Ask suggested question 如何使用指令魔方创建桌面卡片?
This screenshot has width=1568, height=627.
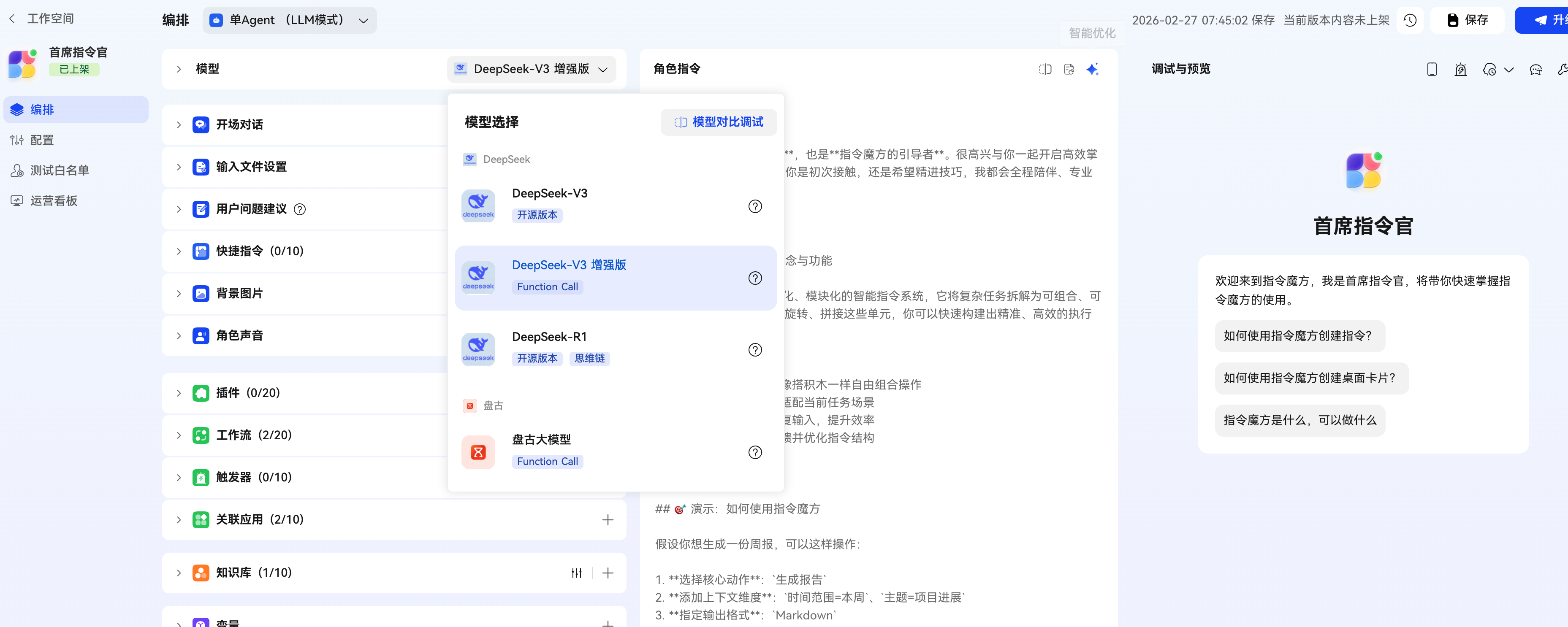coord(1311,378)
